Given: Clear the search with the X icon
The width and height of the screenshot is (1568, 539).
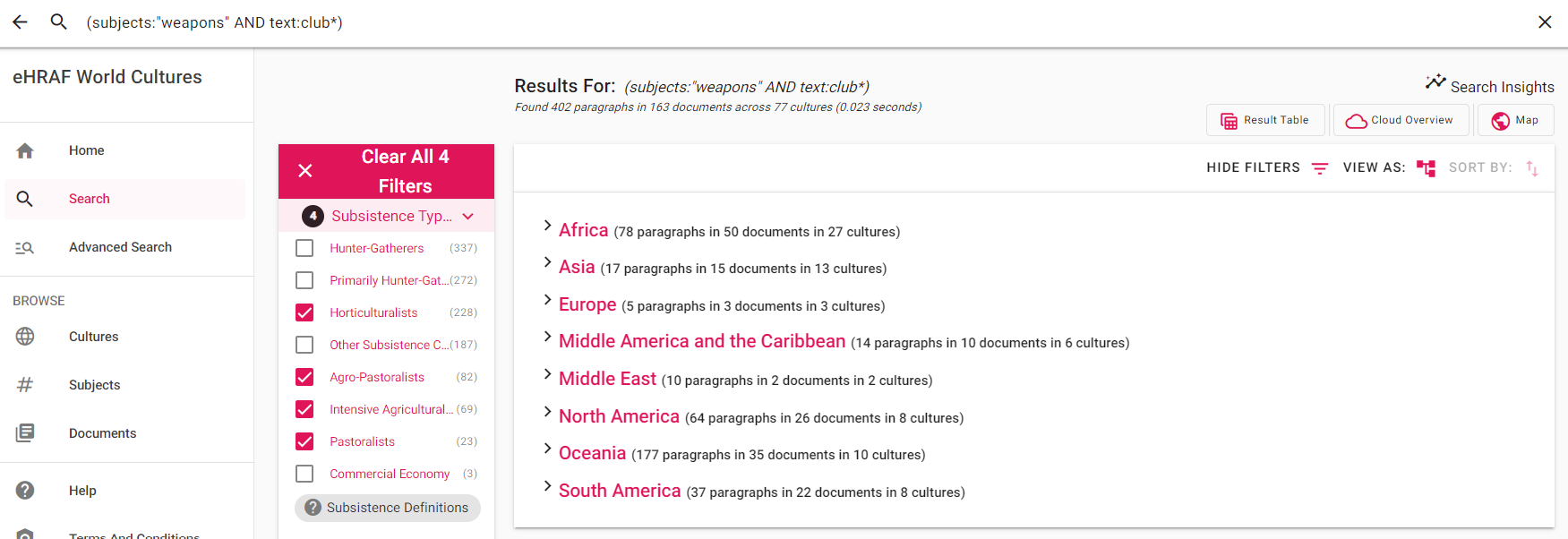Looking at the screenshot, I should pyautogui.click(x=1545, y=22).
